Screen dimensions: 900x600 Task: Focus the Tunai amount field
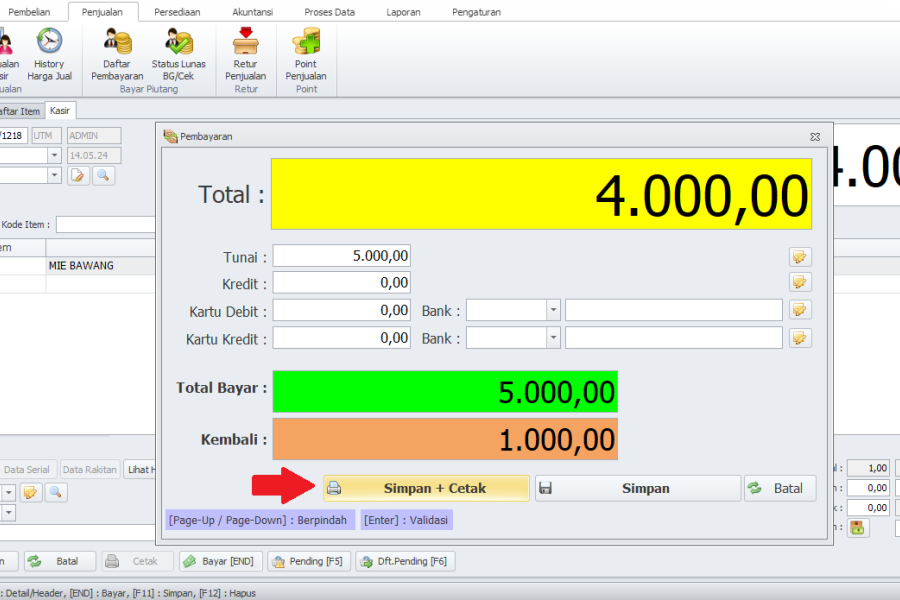coord(342,256)
